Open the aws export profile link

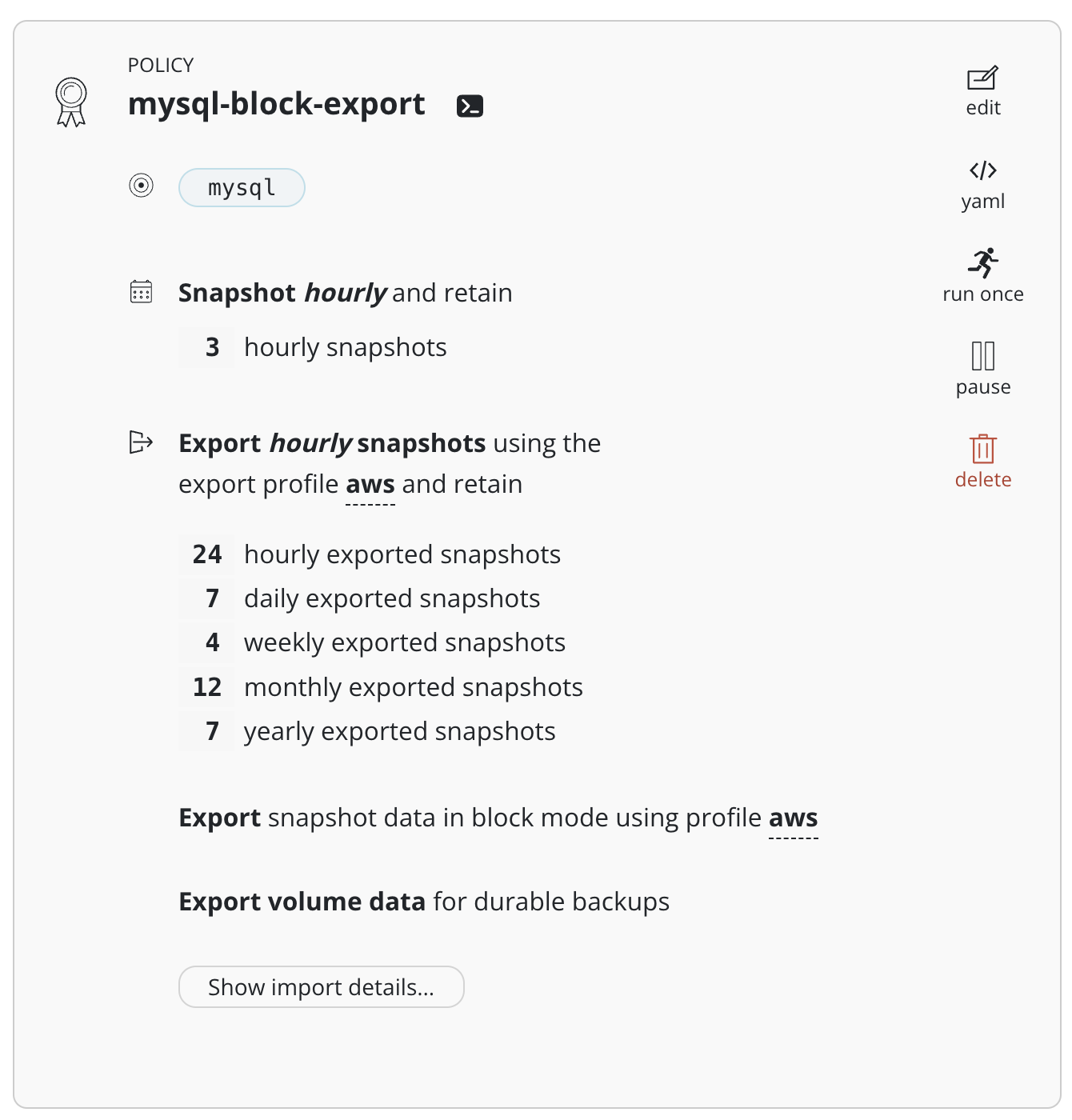click(x=370, y=485)
